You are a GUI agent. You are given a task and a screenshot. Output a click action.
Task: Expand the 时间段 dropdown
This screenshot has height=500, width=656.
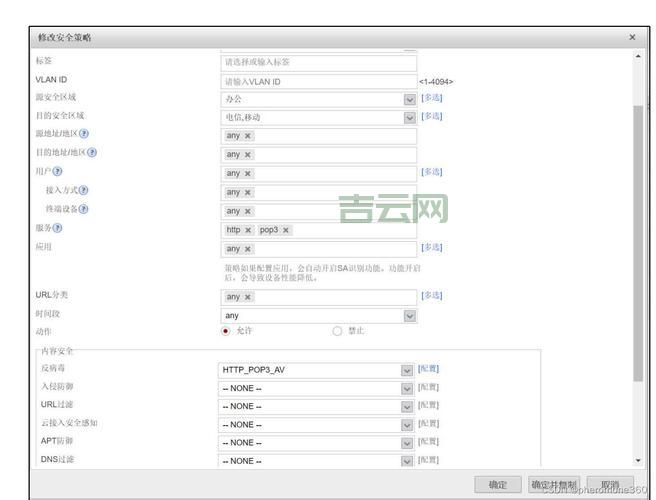[409, 316]
